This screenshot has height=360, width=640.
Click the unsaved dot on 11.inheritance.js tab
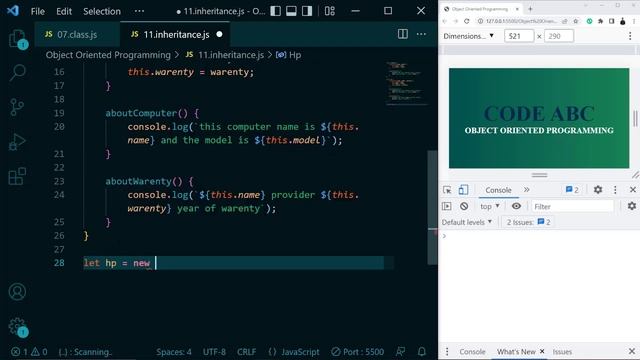219,34
